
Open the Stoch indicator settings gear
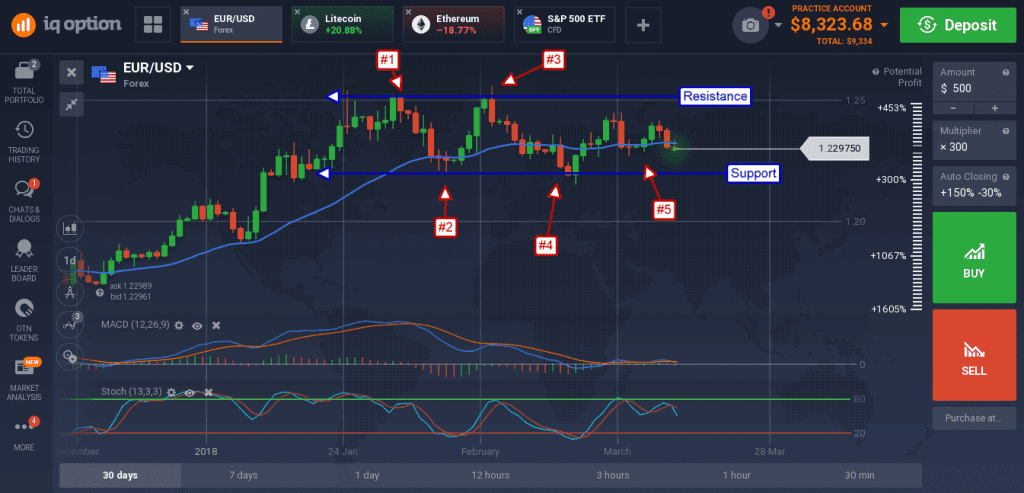pos(171,392)
